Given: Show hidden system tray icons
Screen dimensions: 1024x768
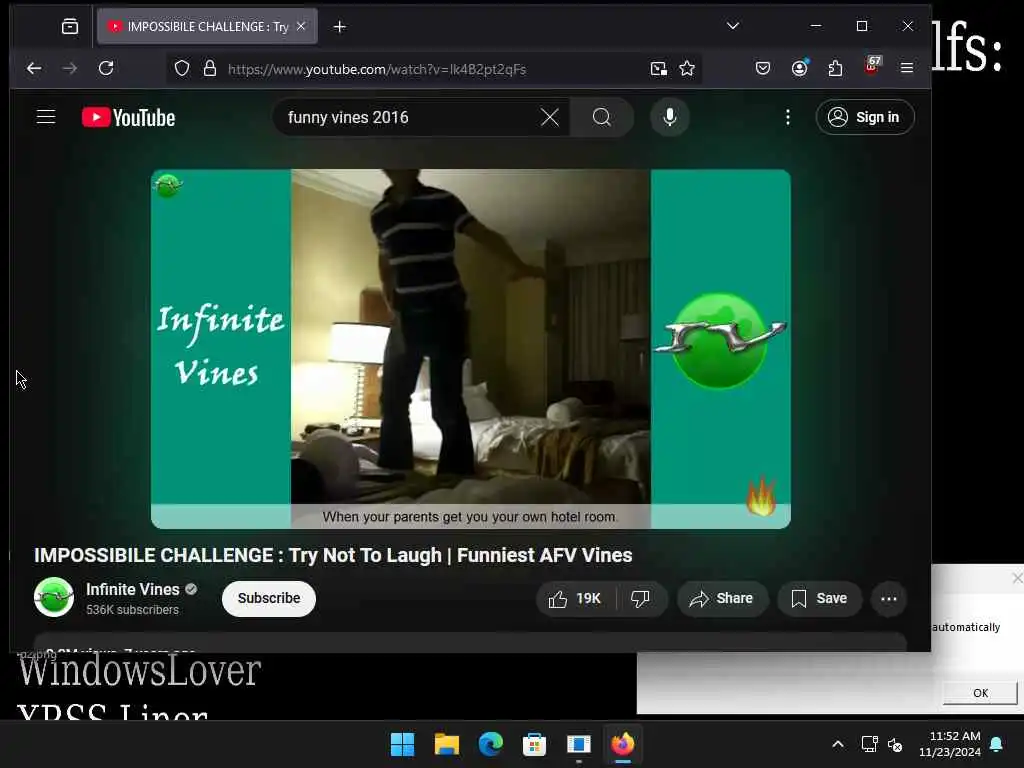Looking at the screenshot, I should point(838,744).
